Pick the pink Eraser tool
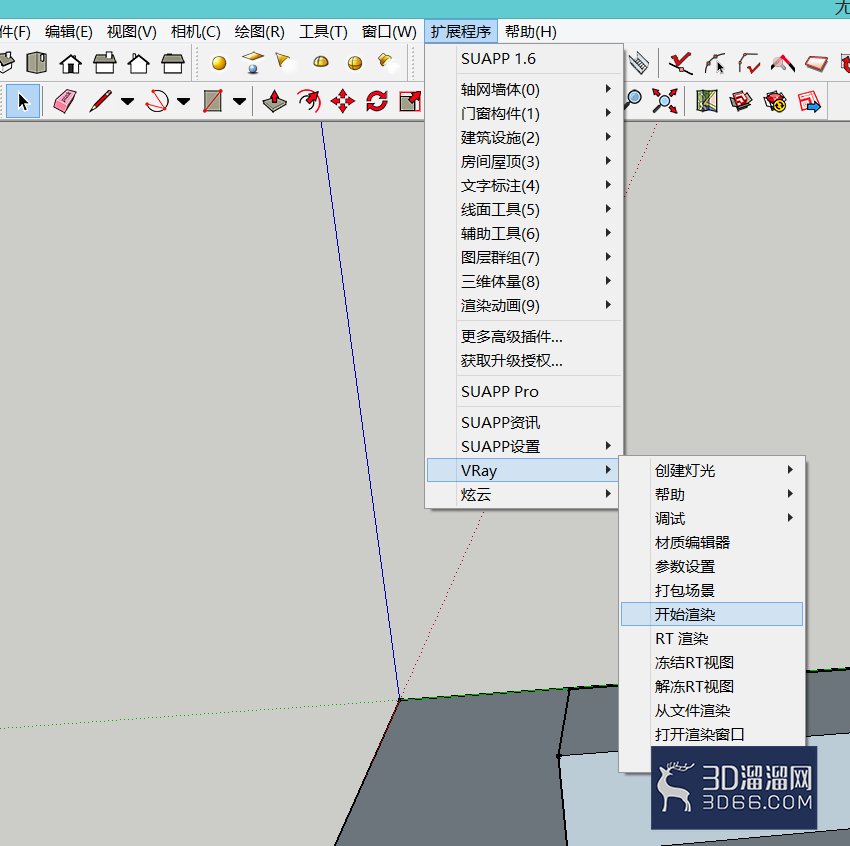The height and width of the screenshot is (846, 850). click(65, 101)
